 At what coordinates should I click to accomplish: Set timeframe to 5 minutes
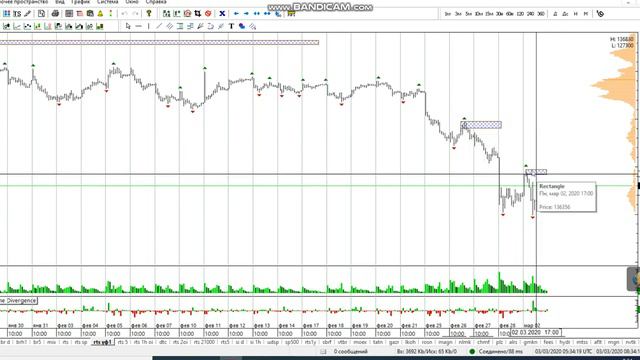(x=469, y=14)
